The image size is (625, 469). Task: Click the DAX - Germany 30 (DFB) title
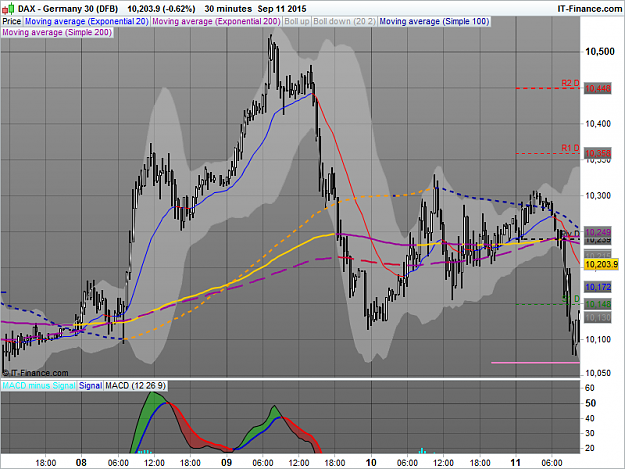[x=68, y=9]
